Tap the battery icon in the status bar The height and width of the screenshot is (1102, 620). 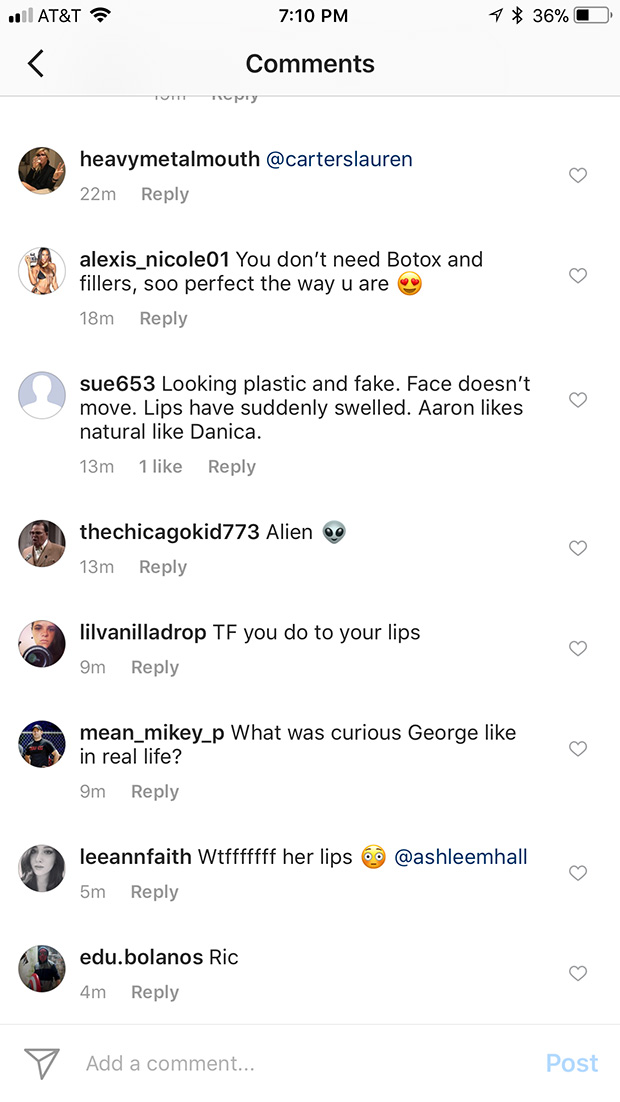(591, 14)
